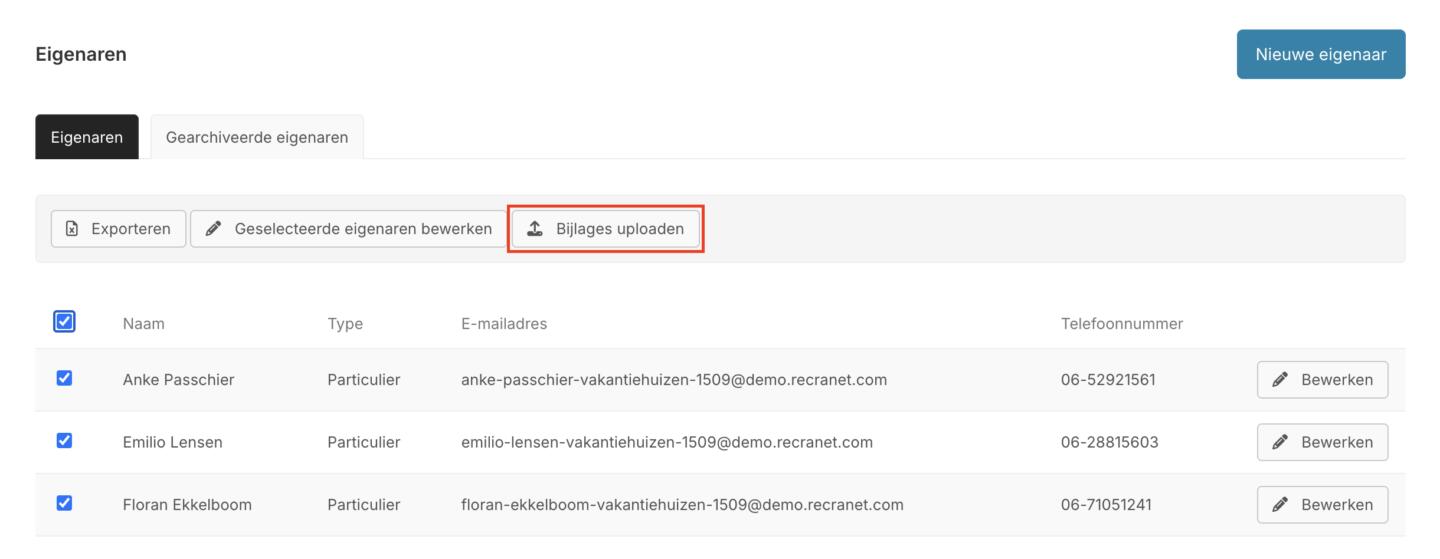Click the Naam column header
The image size is (1440, 559).
(x=144, y=324)
